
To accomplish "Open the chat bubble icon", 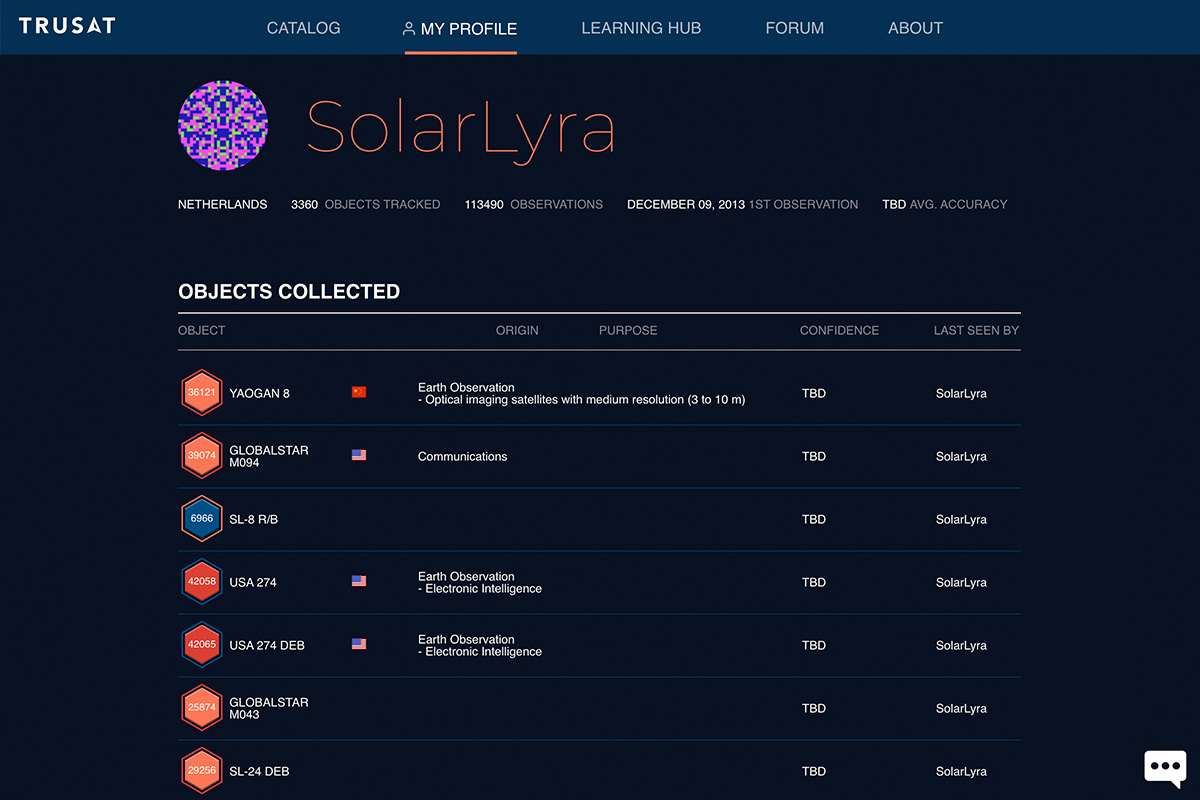I will [1165, 768].
